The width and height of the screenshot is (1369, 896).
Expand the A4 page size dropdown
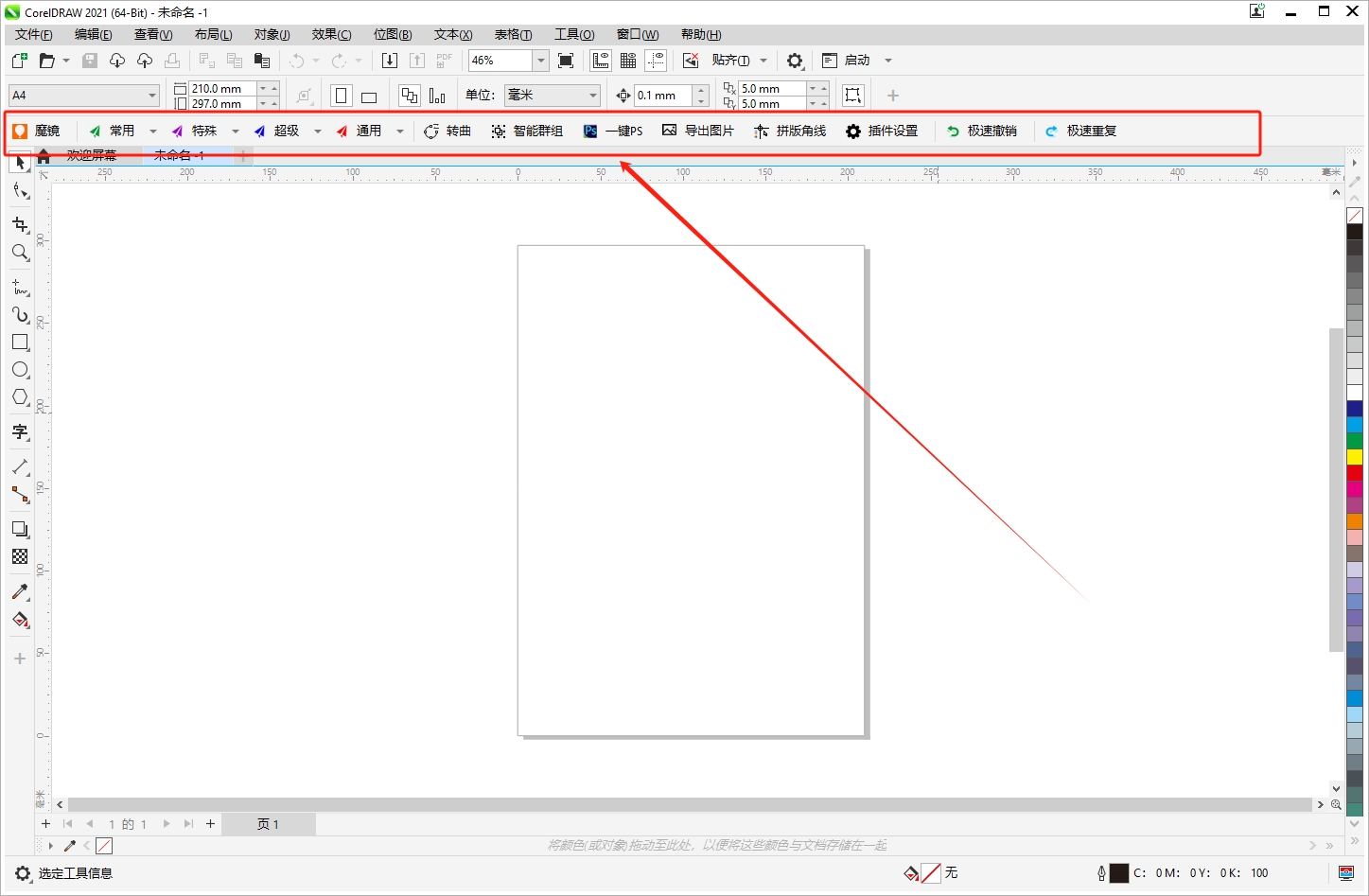(x=151, y=96)
